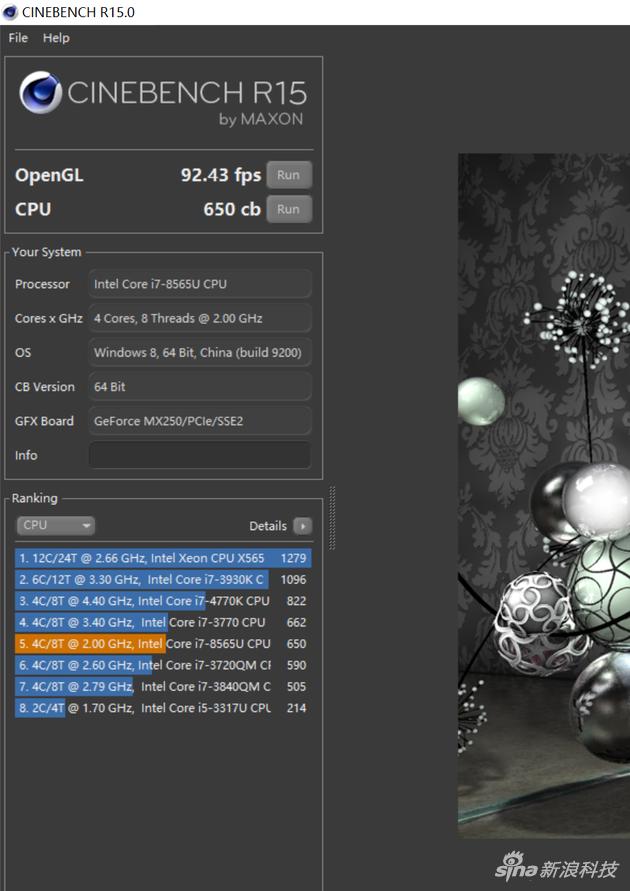Click the OS field Windows 8 64 Bit

pyautogui.click(x=200, y=352)
